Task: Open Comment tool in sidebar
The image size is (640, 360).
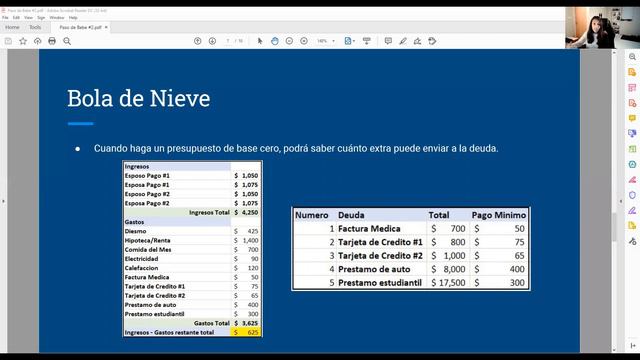Action: click(632, 118)
